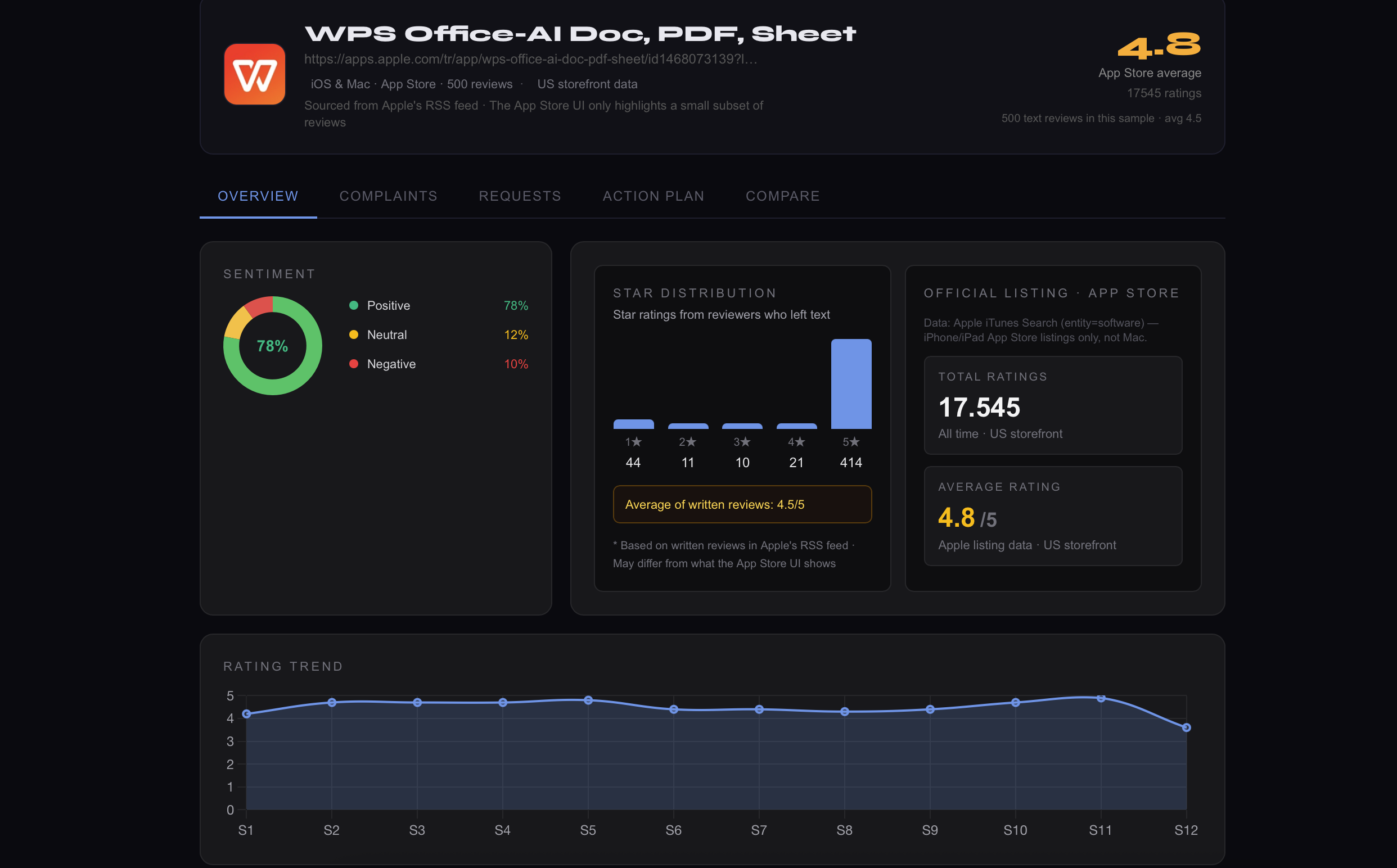Click the S6 data point on rating trend

[x=674, y=709]
